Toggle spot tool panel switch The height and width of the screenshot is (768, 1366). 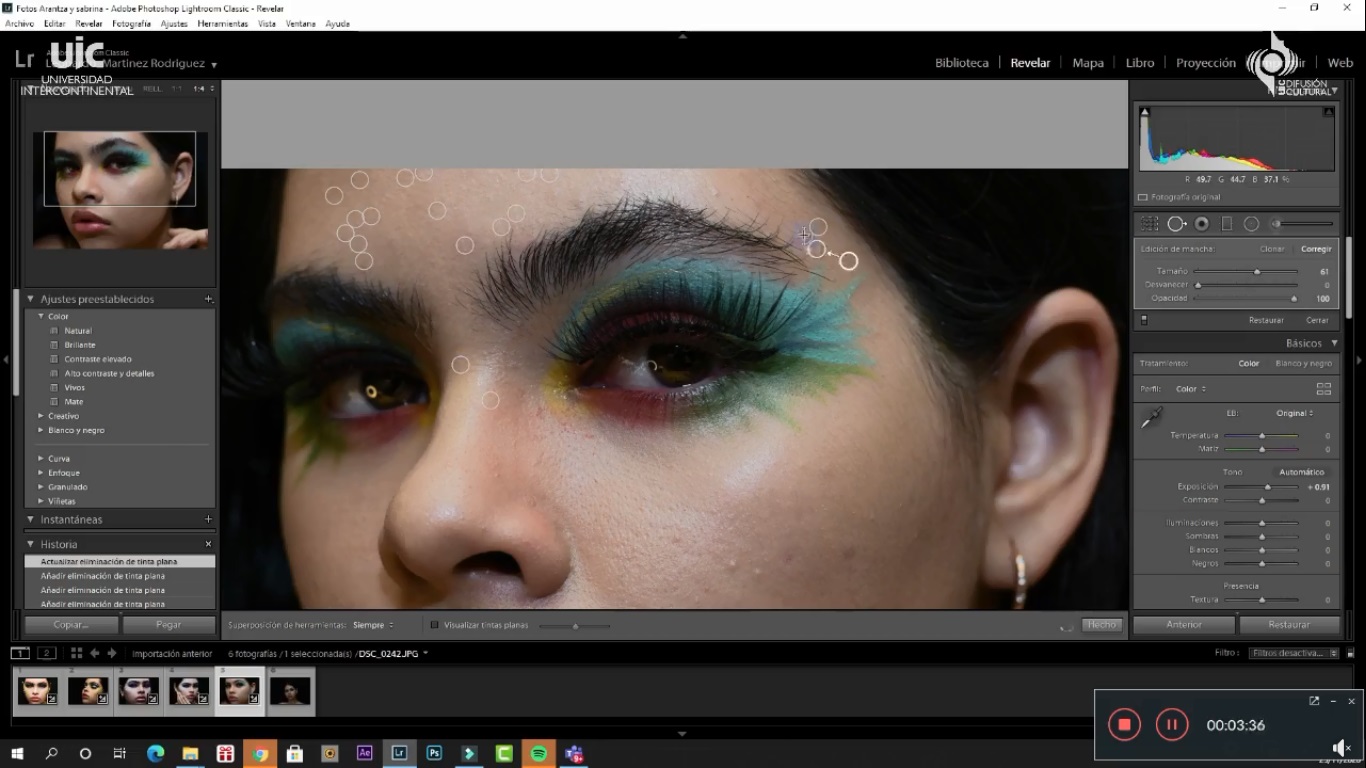coord(1144,320)
